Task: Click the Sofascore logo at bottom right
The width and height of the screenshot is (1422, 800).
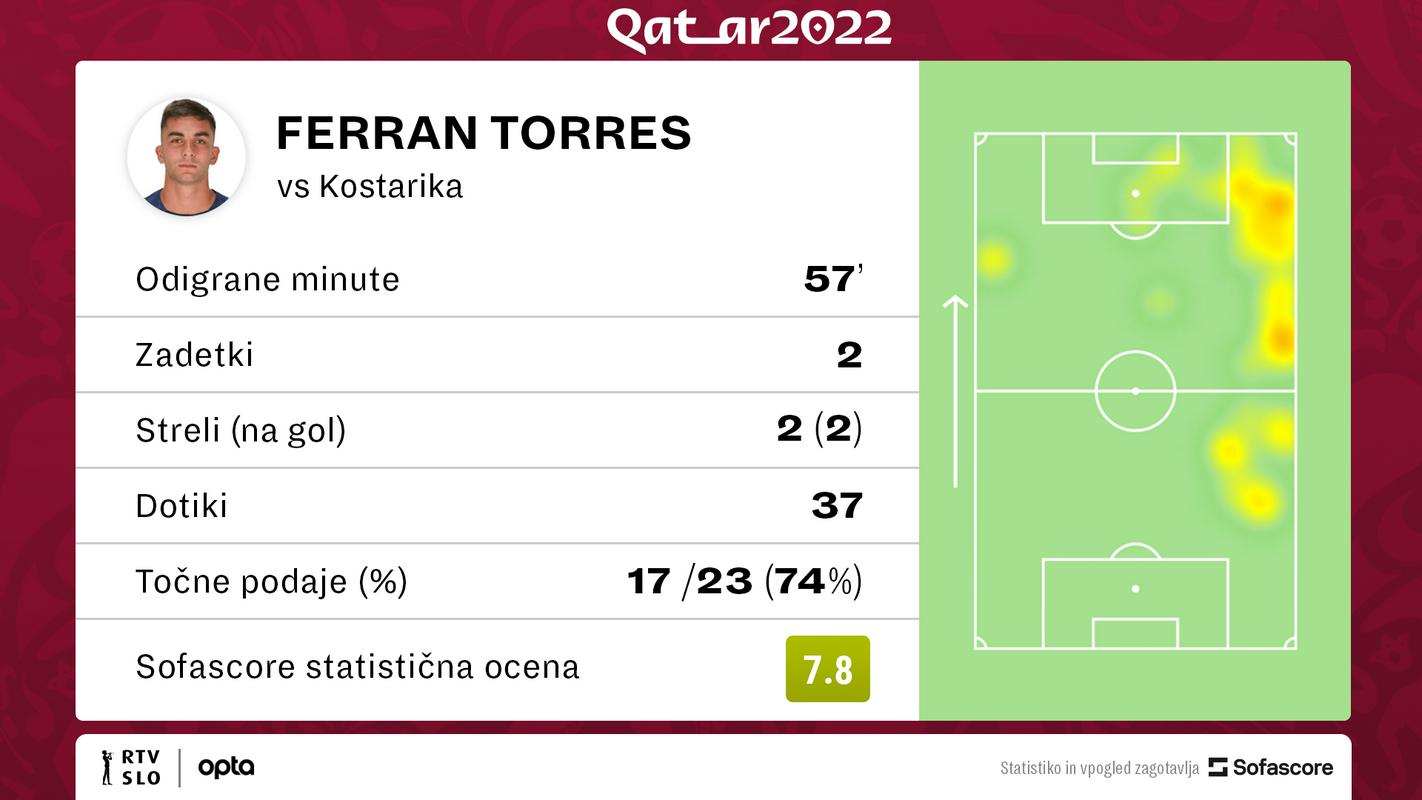Action: (x=1271, y=767)
